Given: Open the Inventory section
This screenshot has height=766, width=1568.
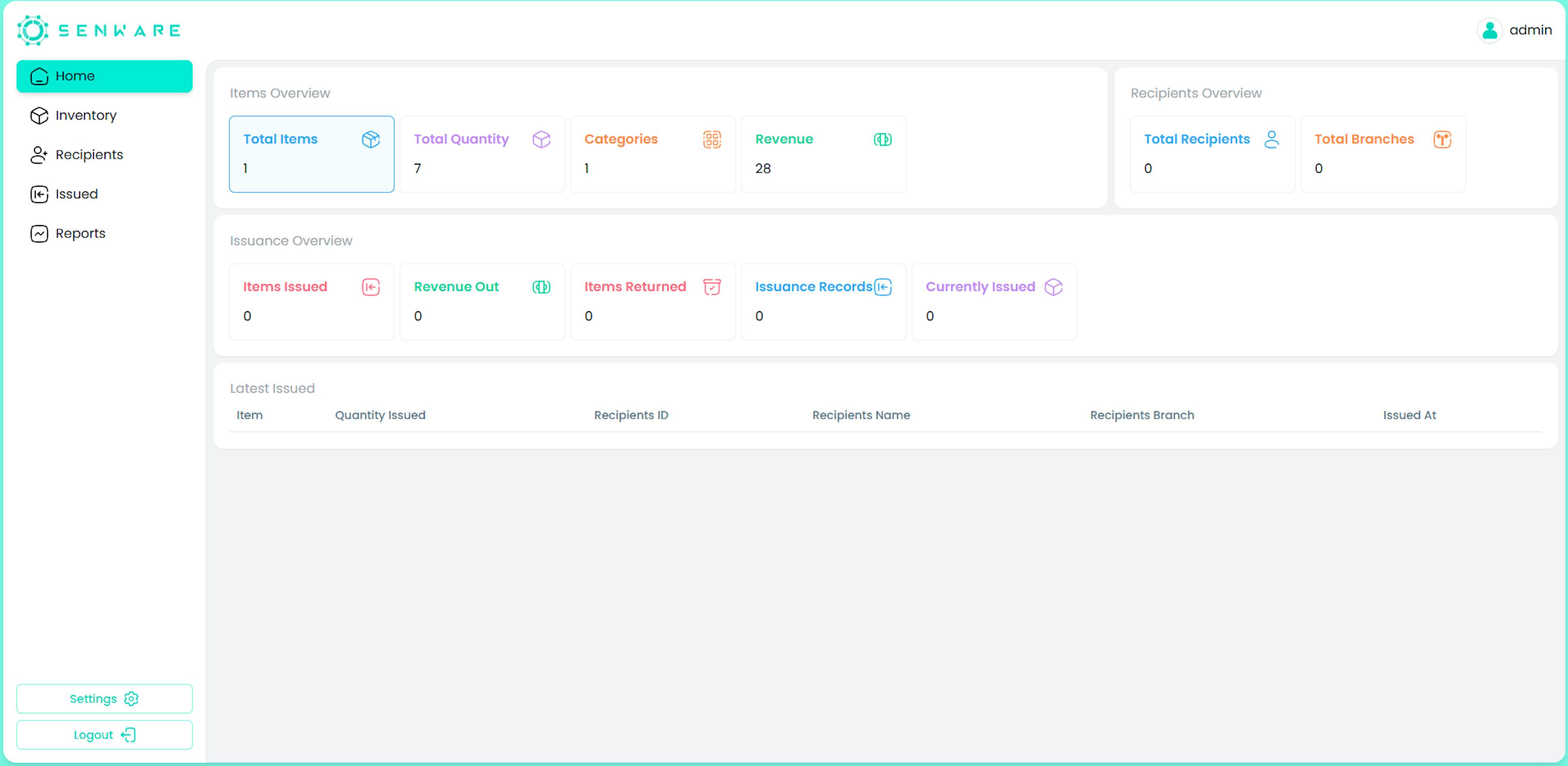Looking at the screenshot, I should pos(105,115).
